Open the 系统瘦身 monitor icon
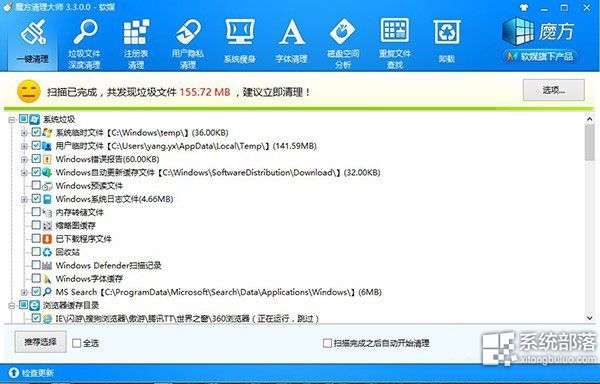The width and height of the screenshot is (600, 384). tap(240, 41)
